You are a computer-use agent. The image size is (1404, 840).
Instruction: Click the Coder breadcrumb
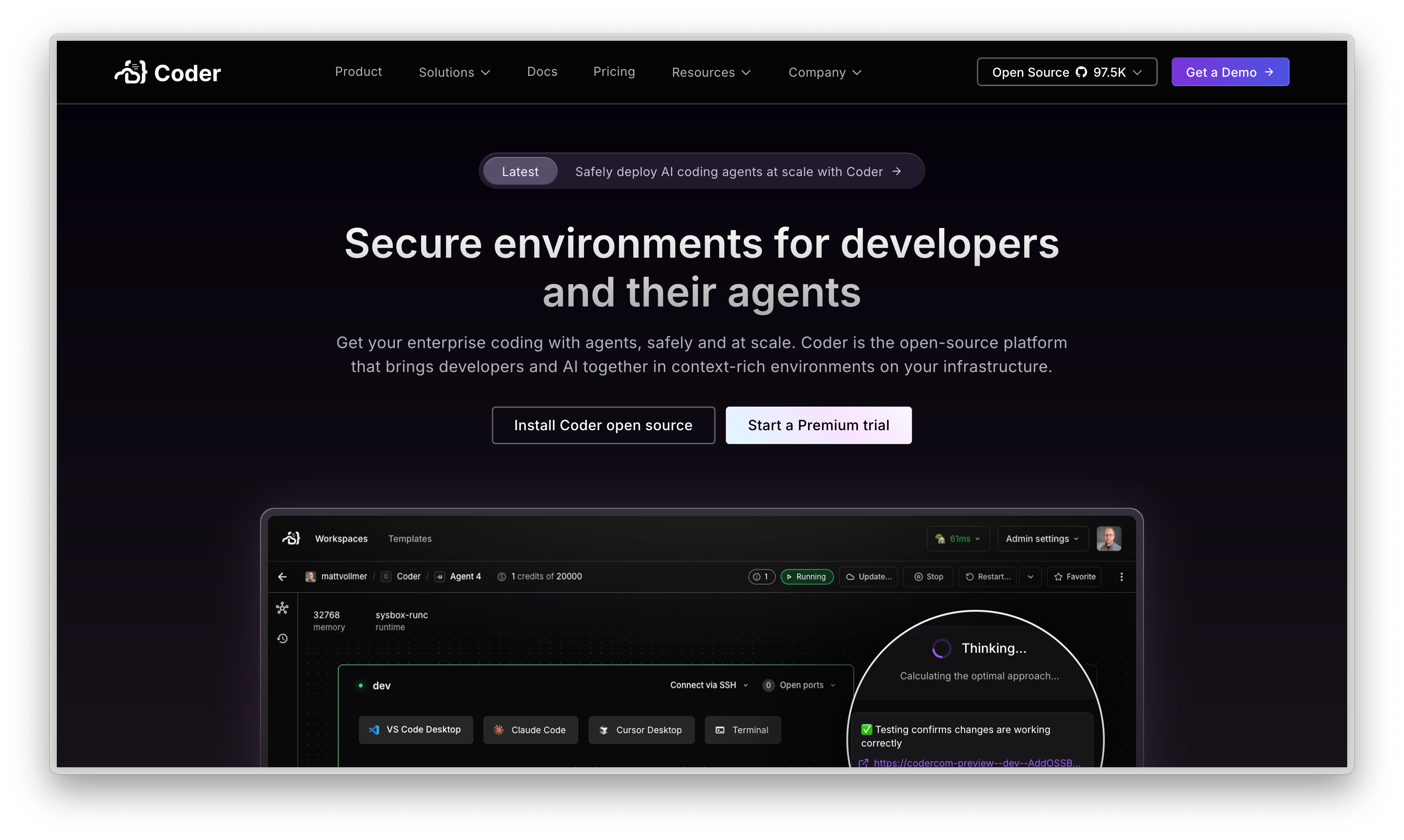click(401, 576)
